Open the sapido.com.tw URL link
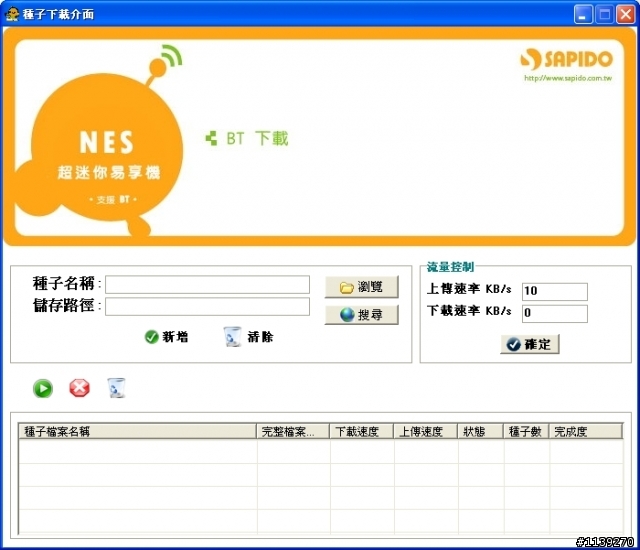Image resolution: width=640 pixels, height=550 pixels. tap(568, 78)
